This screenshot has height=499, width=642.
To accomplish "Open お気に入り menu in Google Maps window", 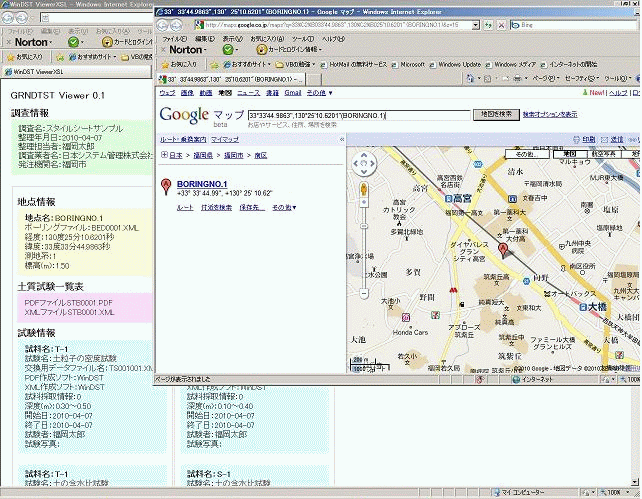I will (x=267, y=39).
